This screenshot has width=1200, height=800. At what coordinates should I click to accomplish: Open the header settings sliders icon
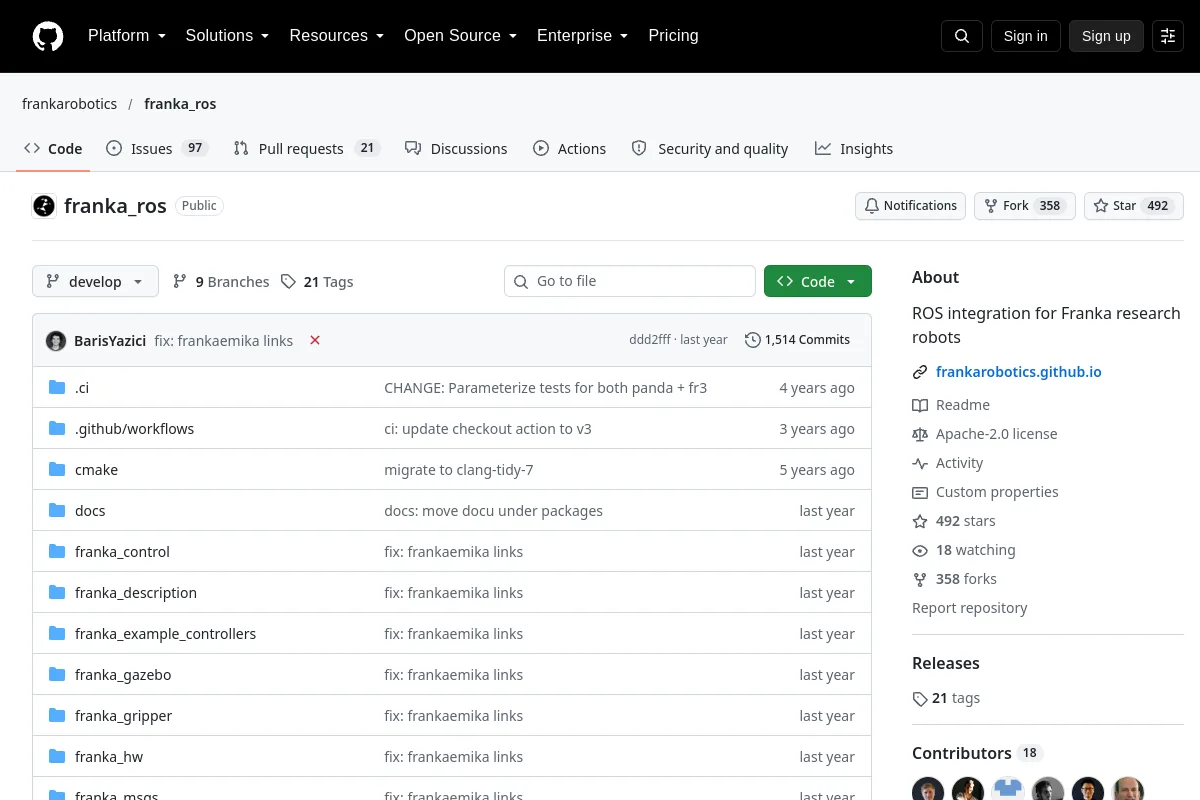pyautogui.click(x=1168, y=36)
